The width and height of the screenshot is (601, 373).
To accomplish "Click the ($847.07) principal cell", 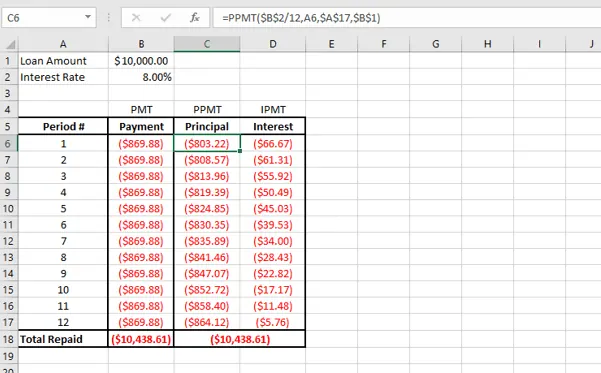I will [x=207, y=273].
